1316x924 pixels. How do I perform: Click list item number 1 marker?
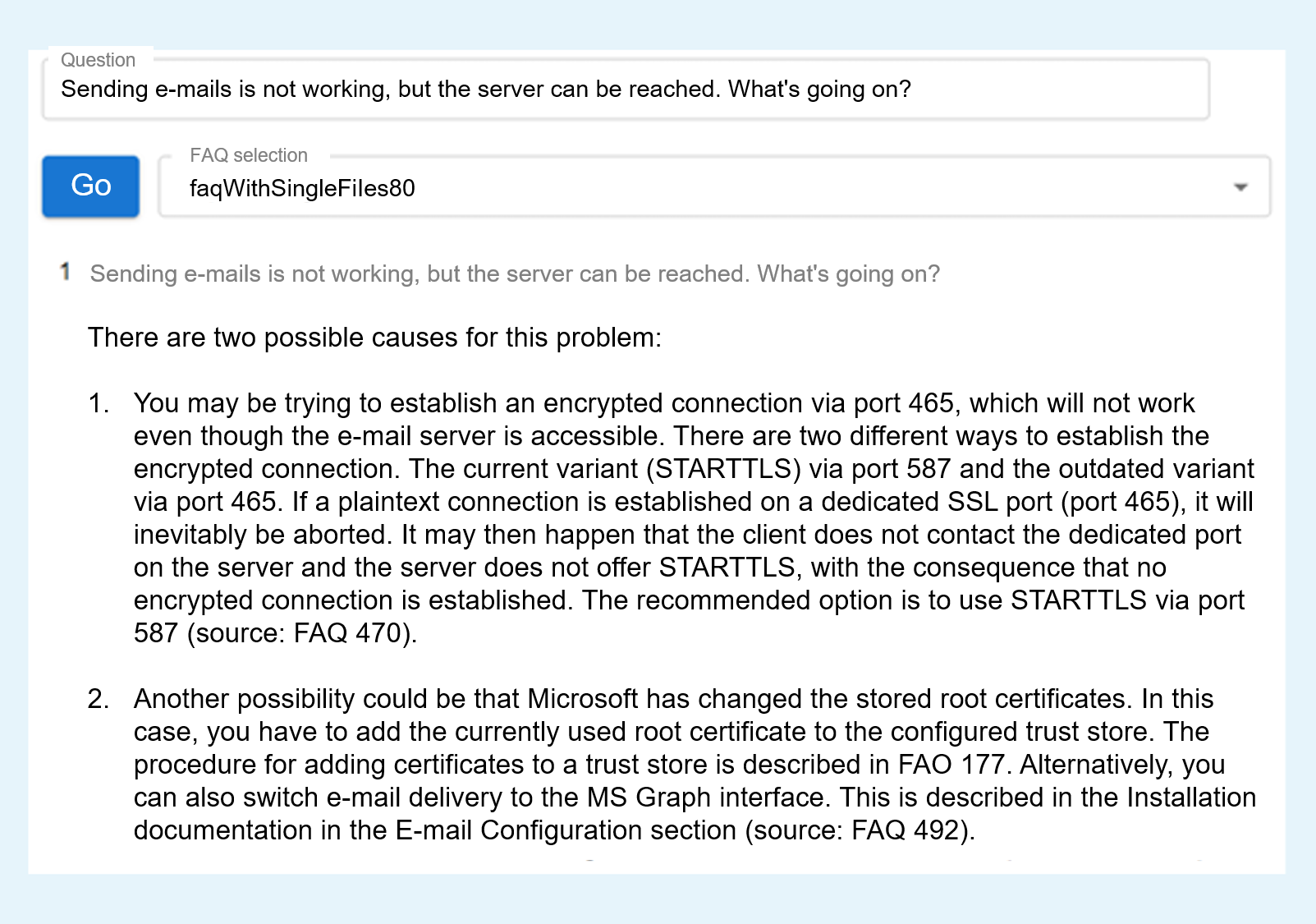(x=99, y=403)
